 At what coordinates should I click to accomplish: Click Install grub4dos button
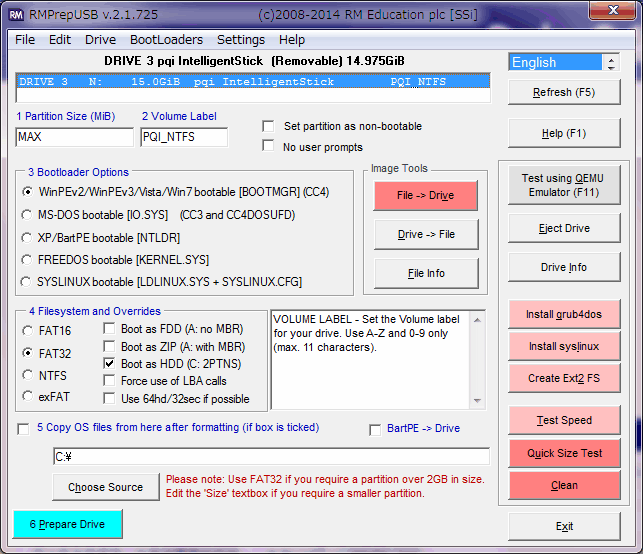tap(564, 314)
